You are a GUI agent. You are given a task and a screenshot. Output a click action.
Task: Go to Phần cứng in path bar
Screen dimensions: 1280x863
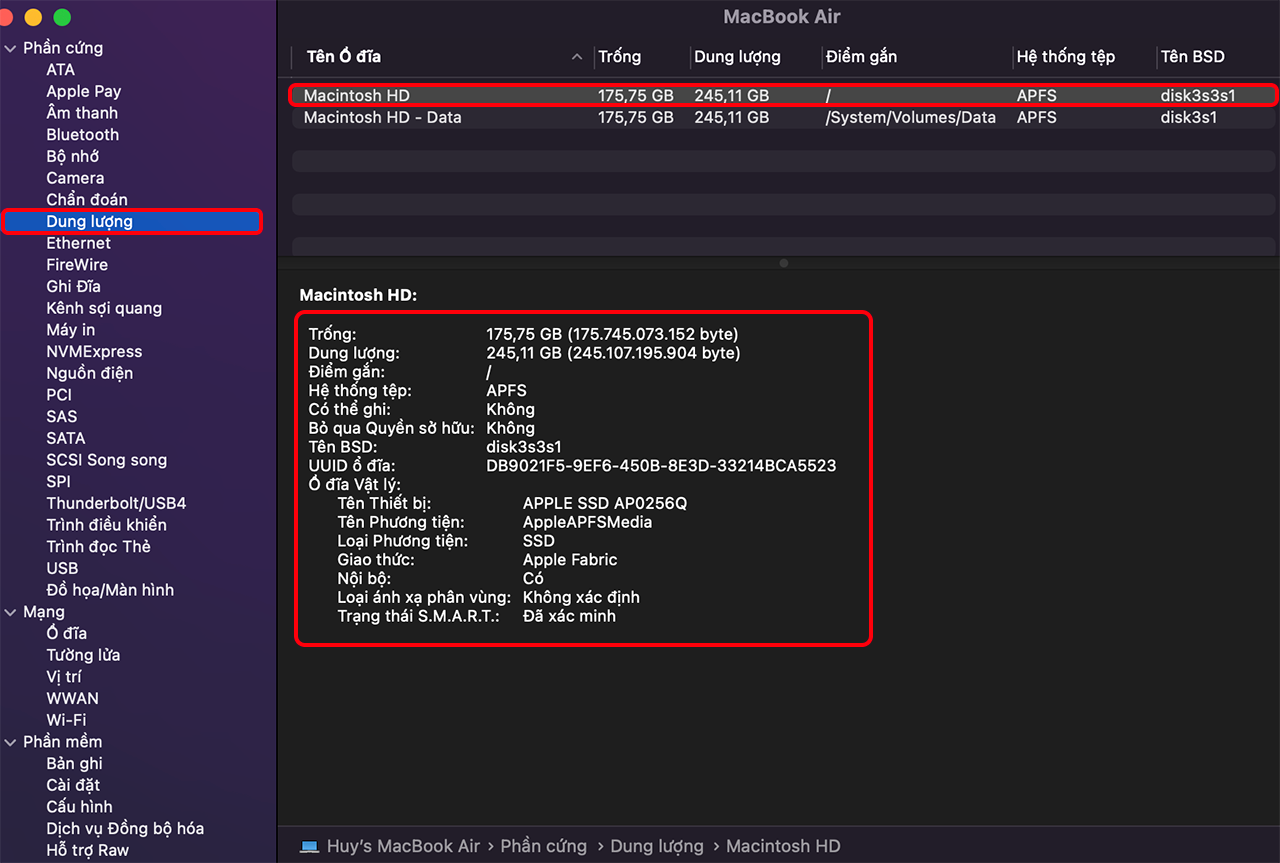pyautogui.click(x=544, y=846)
